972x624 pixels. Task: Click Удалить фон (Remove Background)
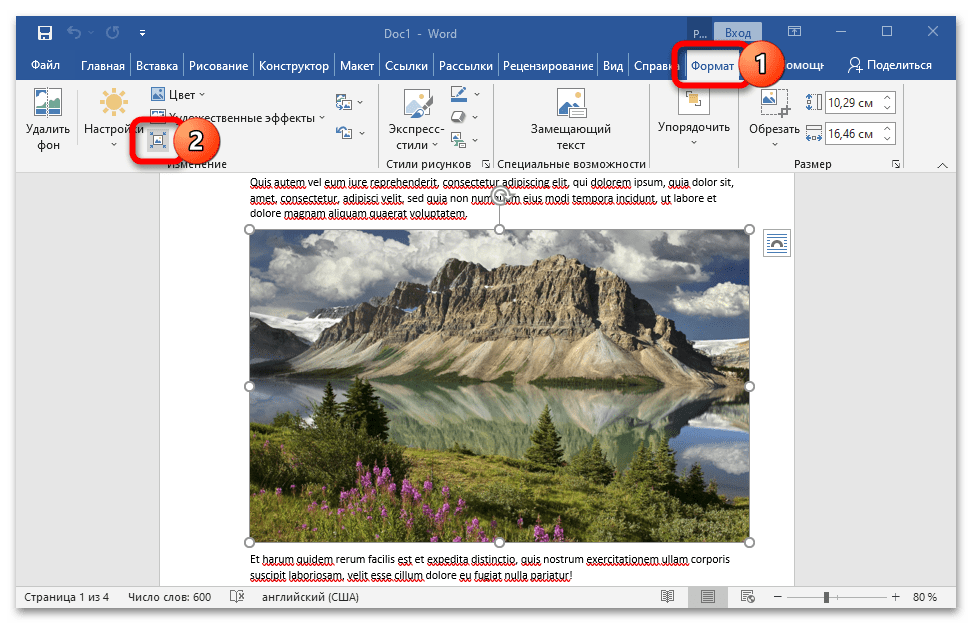click(x=47, y=121)
